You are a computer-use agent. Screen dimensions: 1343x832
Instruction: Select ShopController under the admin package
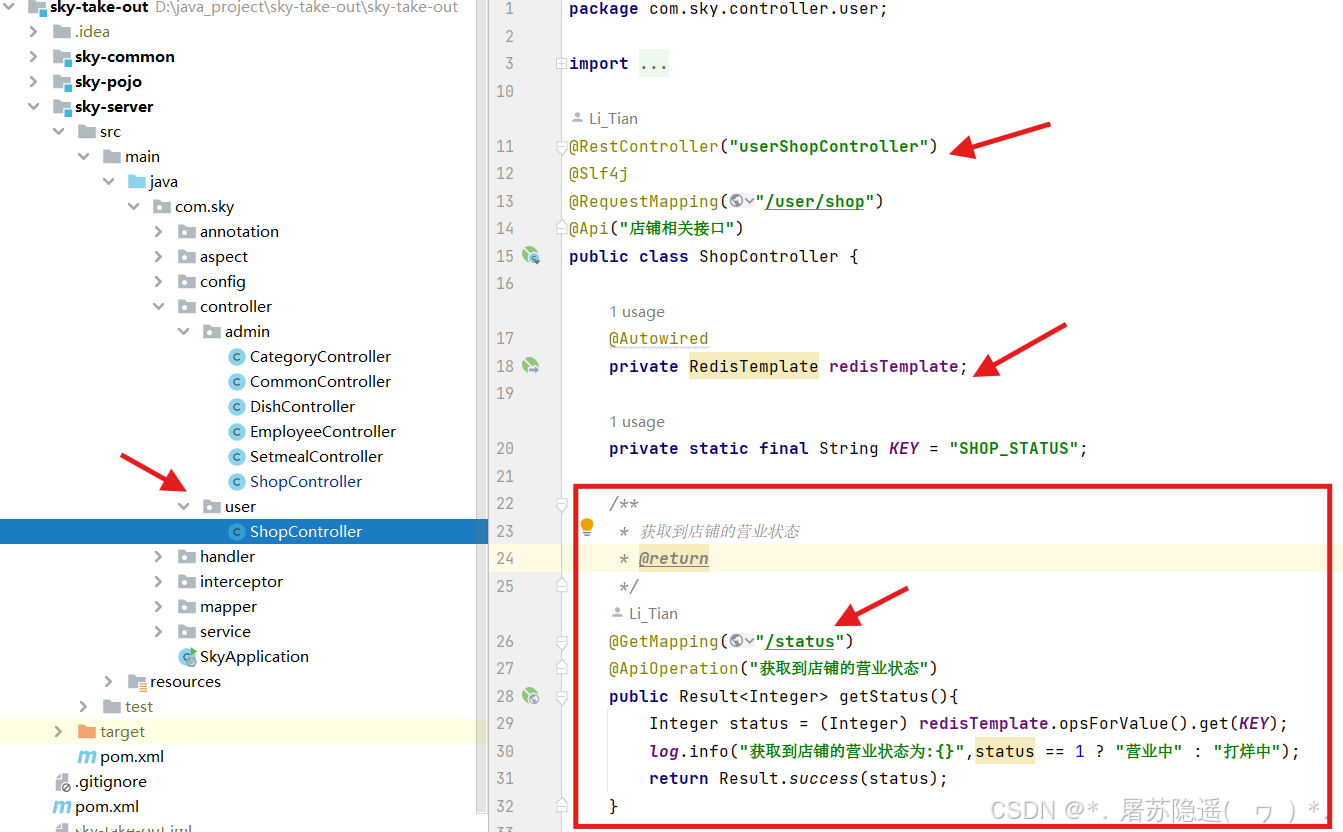306,482
